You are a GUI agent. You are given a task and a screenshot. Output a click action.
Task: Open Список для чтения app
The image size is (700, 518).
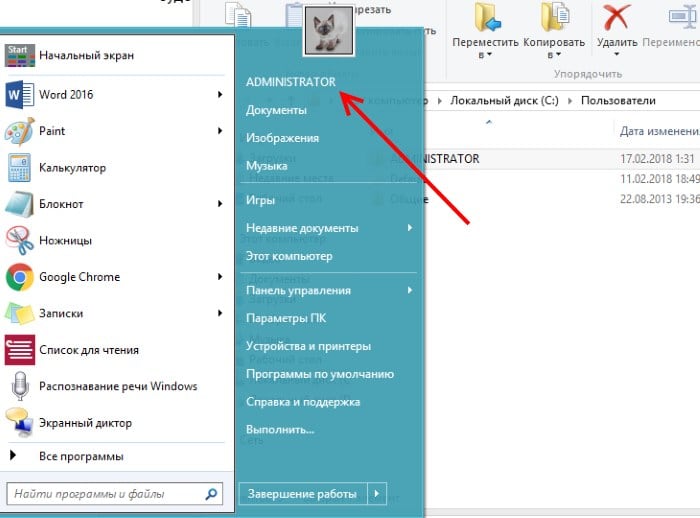[x=88, y=350]
